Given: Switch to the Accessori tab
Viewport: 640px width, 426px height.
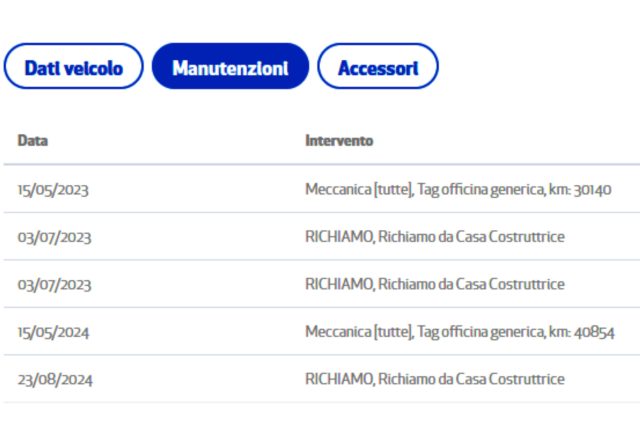Looking at the screenshot, I should pyautogui.click(x=378, y=66).
